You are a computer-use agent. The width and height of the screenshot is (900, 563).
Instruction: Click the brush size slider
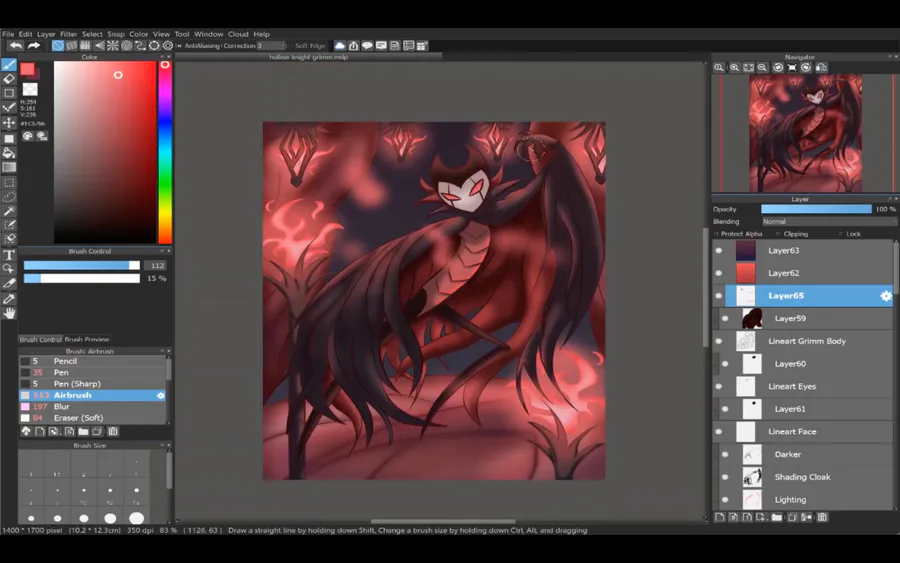(82, 265)
